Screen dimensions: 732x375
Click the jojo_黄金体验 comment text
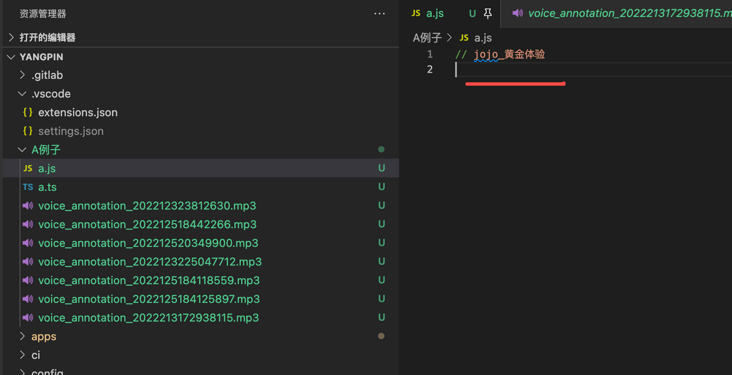509,54
